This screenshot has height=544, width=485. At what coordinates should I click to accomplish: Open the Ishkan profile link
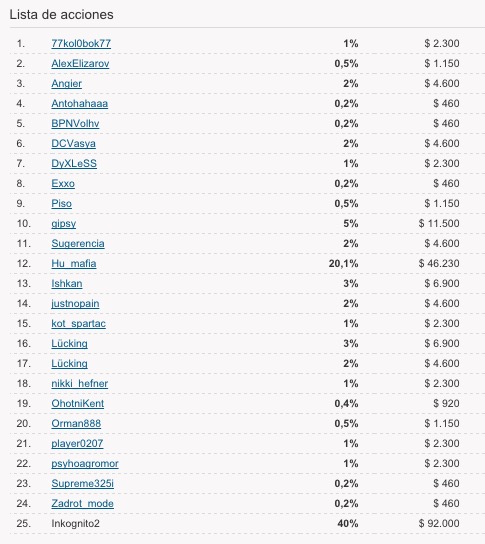(67, 283)
